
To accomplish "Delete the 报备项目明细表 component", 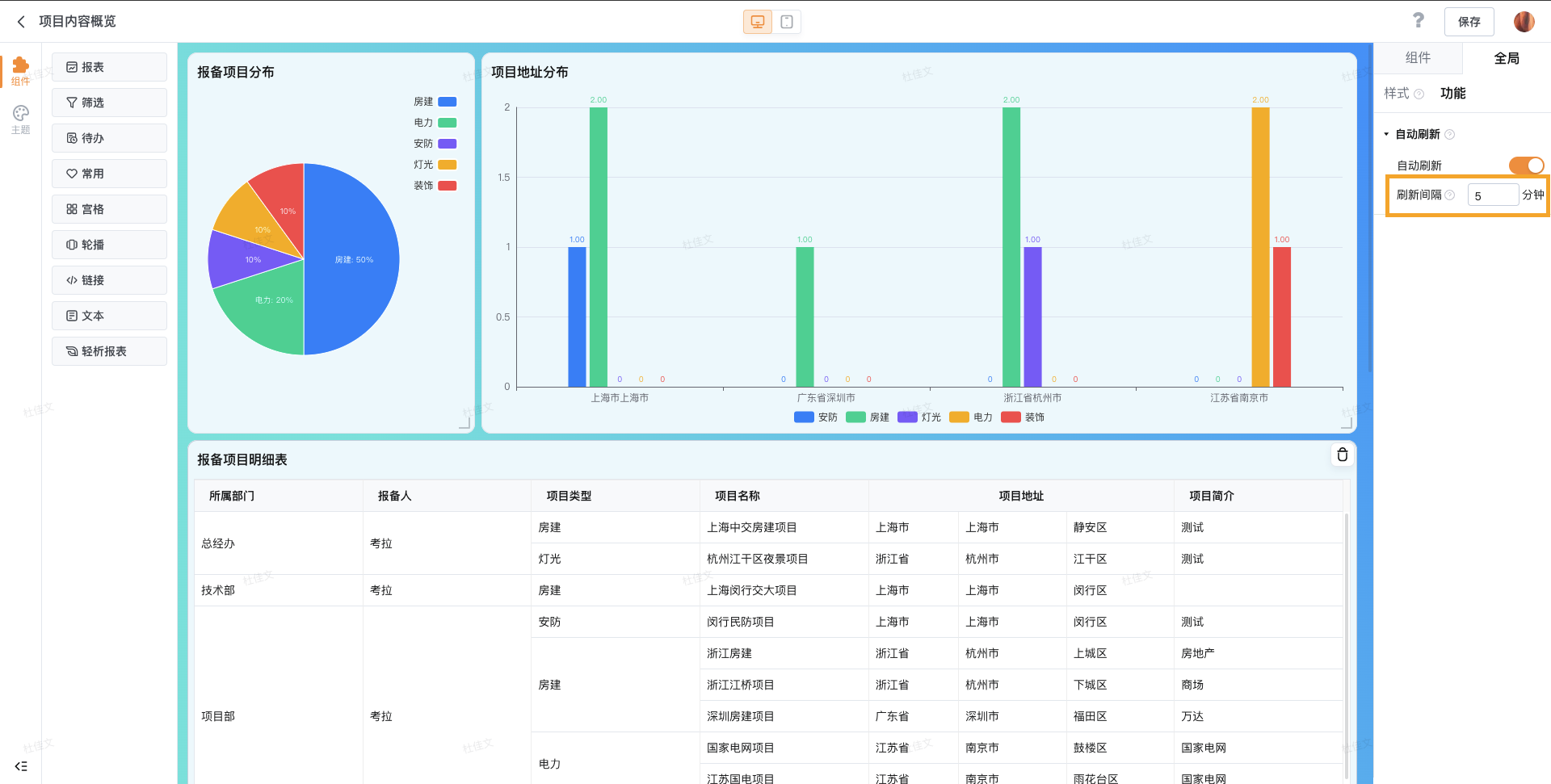I will click(x=1342, y=455).
